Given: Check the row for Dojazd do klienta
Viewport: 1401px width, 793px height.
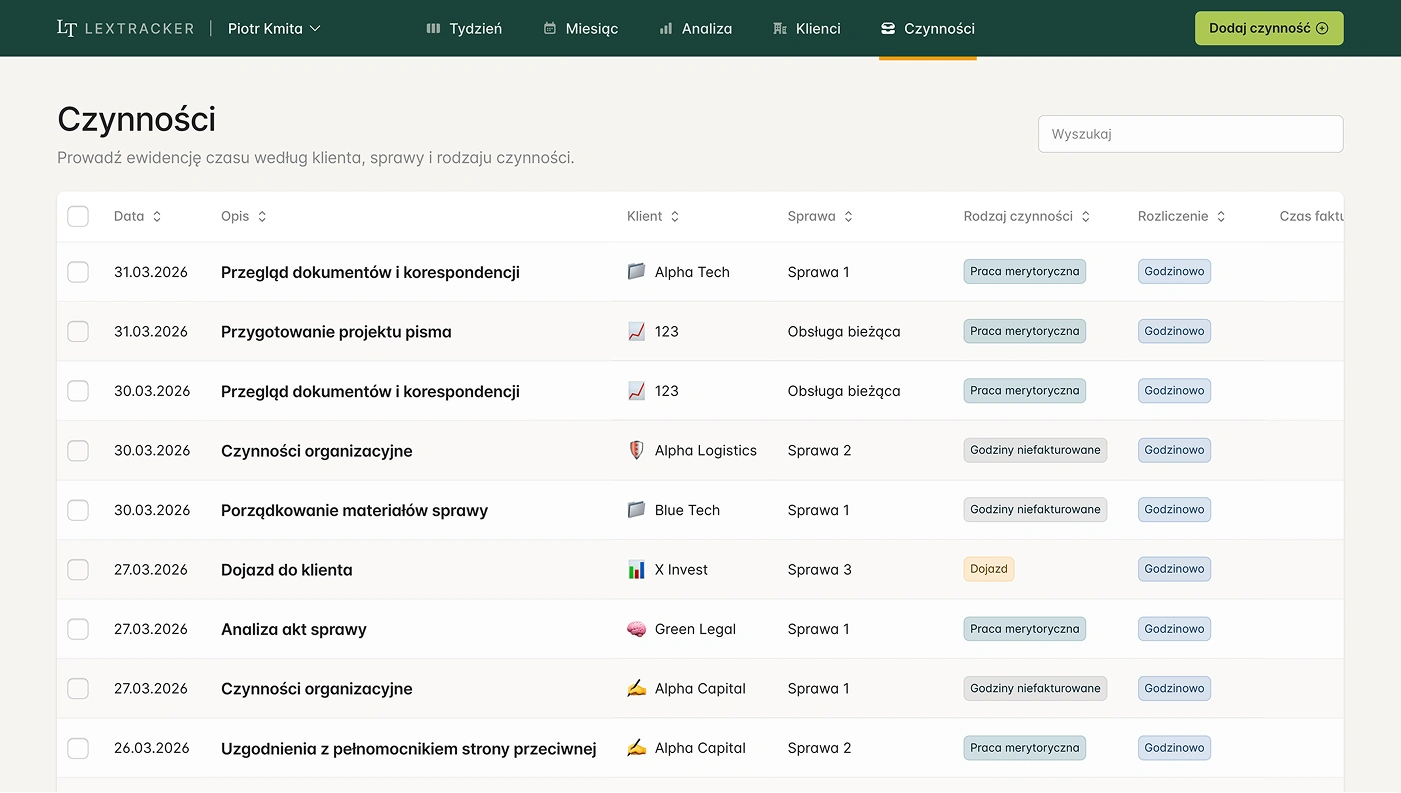Looking at the screenshot, I should [x=77, y=569].
